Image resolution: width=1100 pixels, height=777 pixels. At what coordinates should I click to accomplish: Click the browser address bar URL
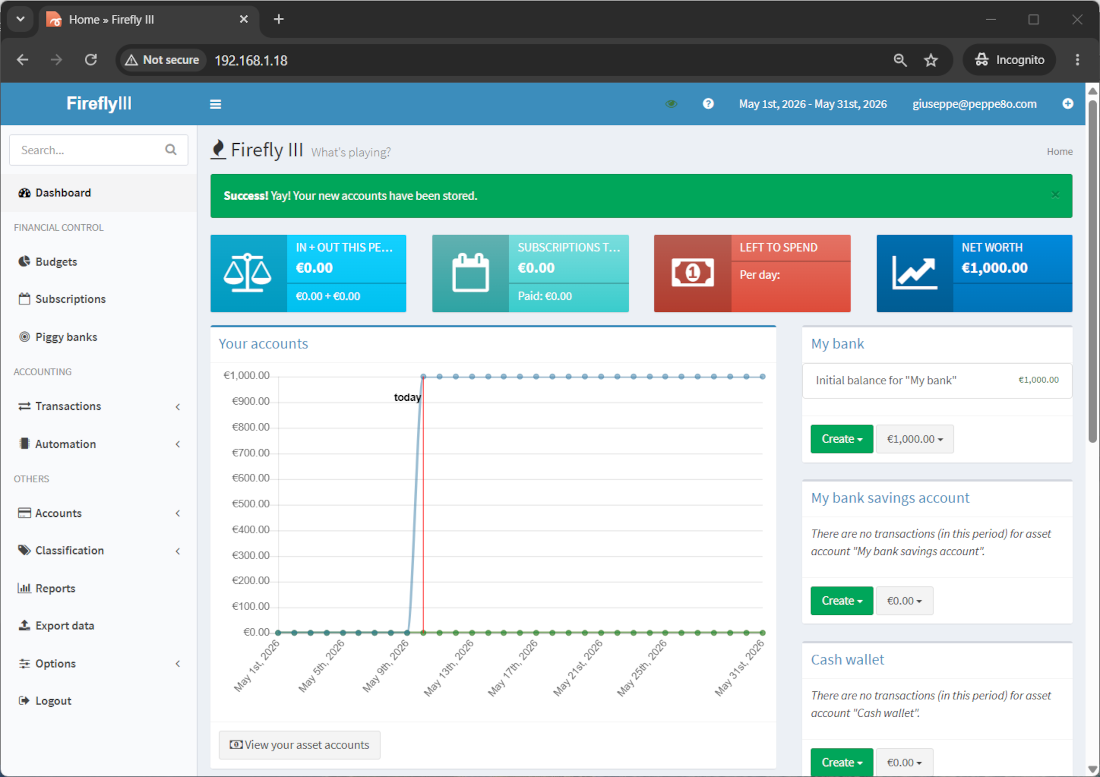pyautogui.click(x=251, y=60)
